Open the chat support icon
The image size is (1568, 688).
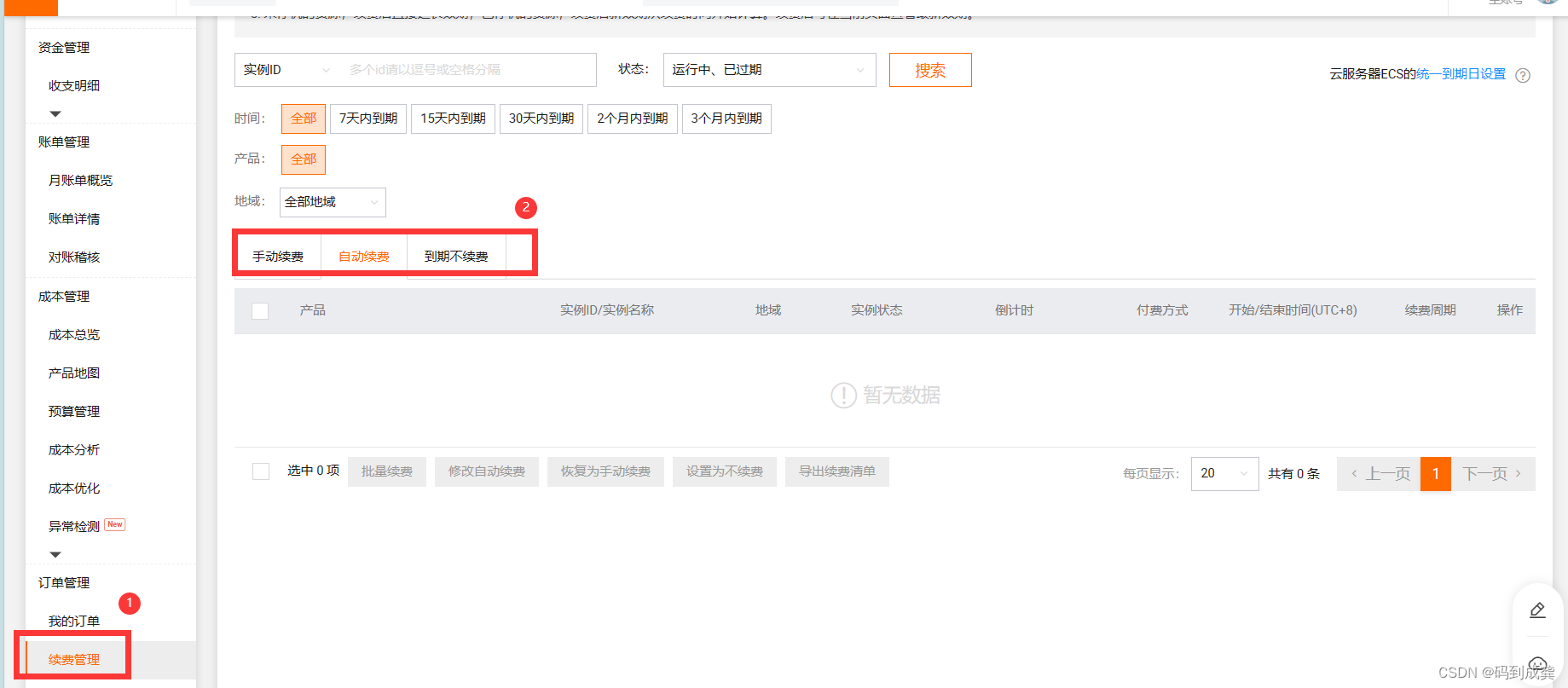pos(1537,665)
